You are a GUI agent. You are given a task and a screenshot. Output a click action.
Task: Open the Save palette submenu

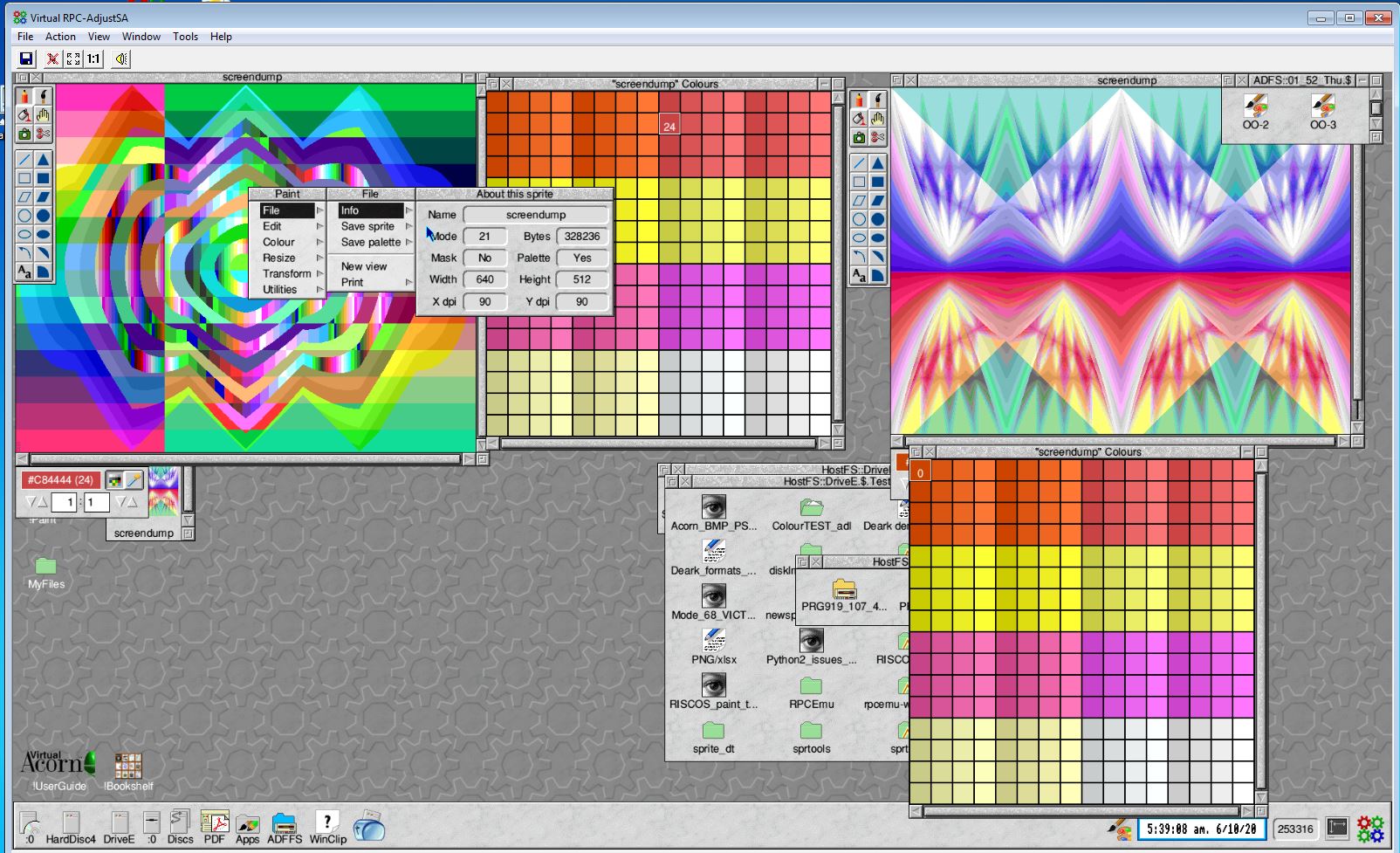[x=375, y=242]
